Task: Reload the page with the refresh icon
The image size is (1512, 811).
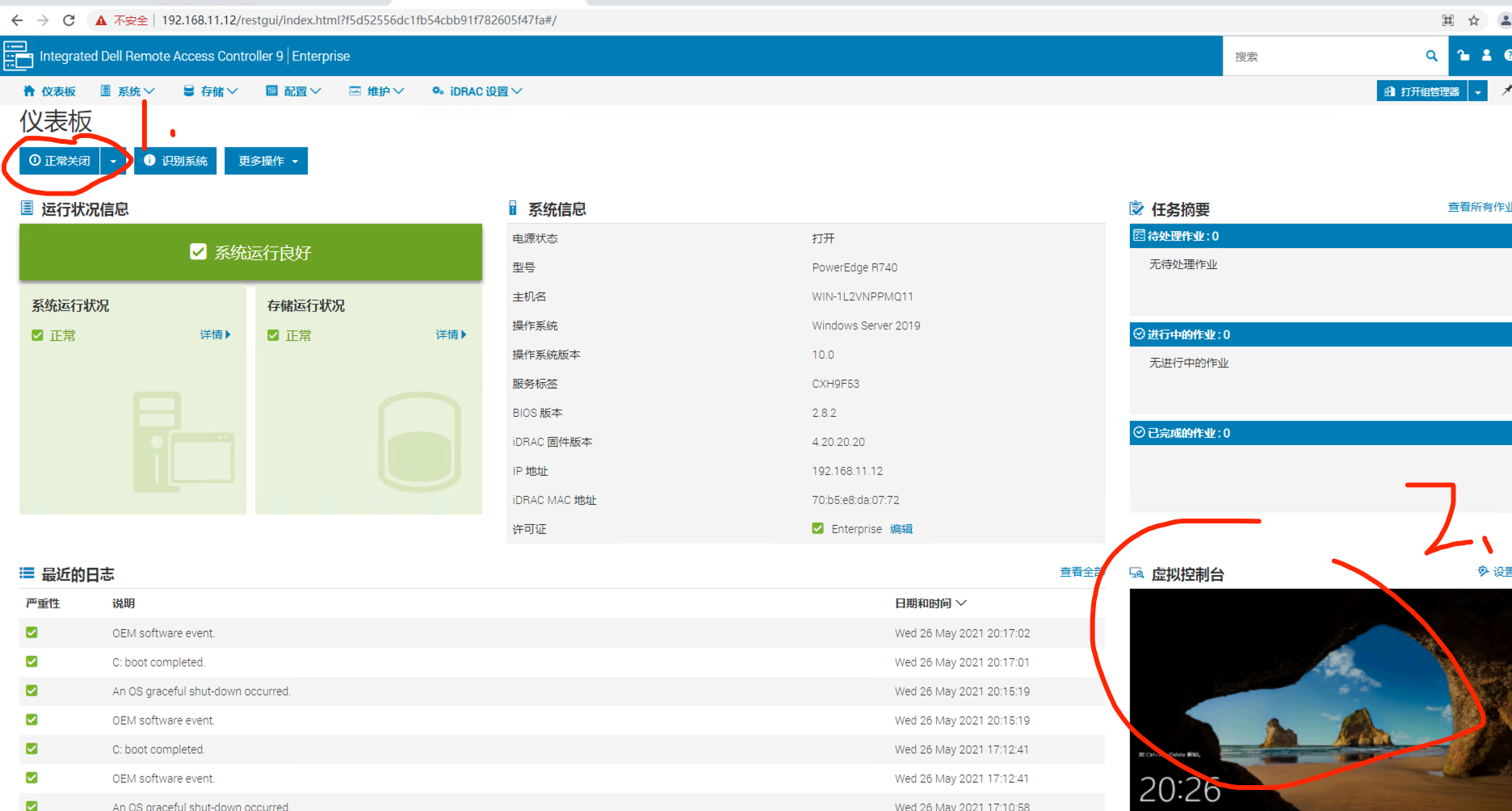Action: coord(69,20)
